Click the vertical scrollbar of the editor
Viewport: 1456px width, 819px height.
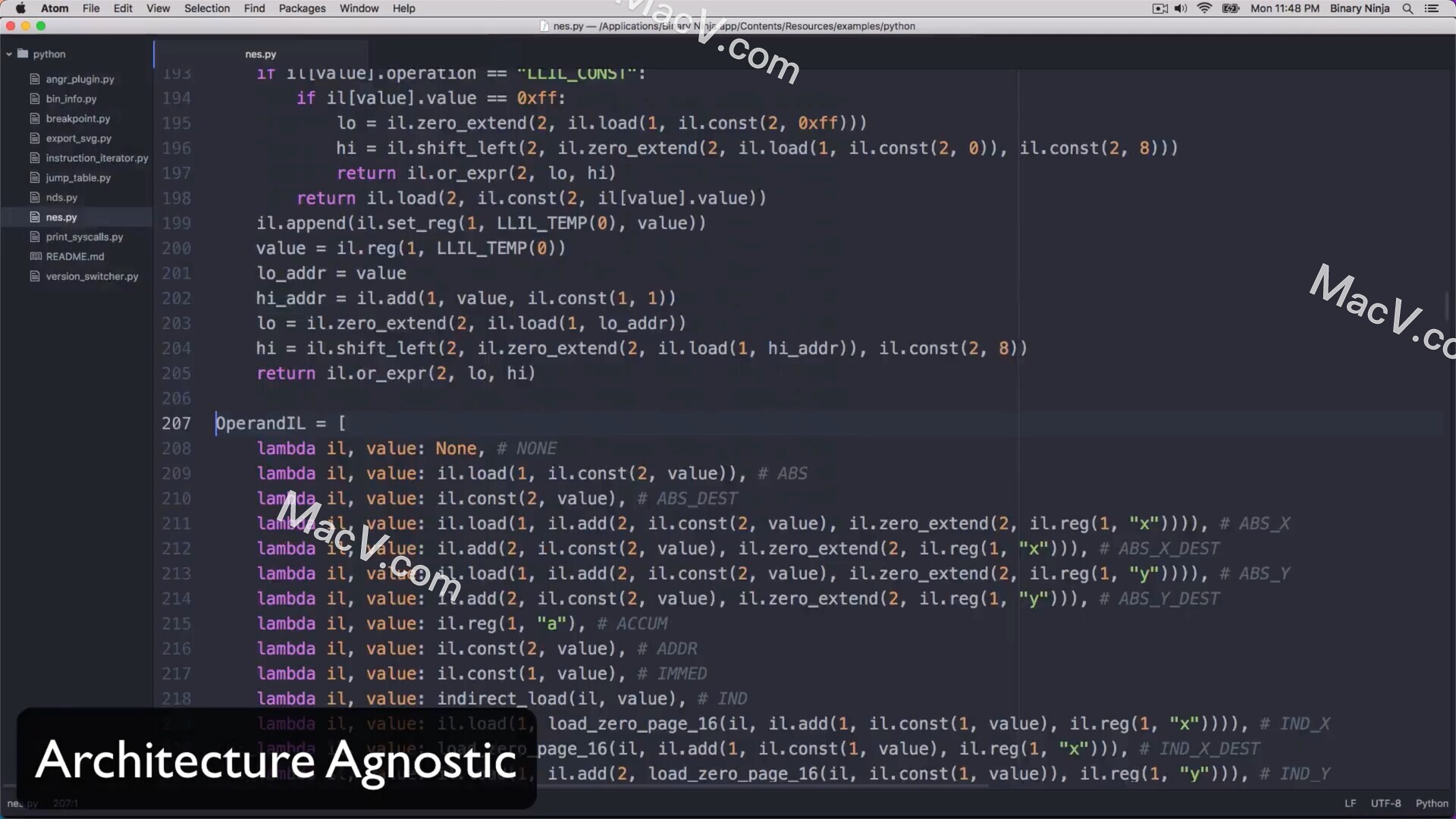coord(1447,307)
